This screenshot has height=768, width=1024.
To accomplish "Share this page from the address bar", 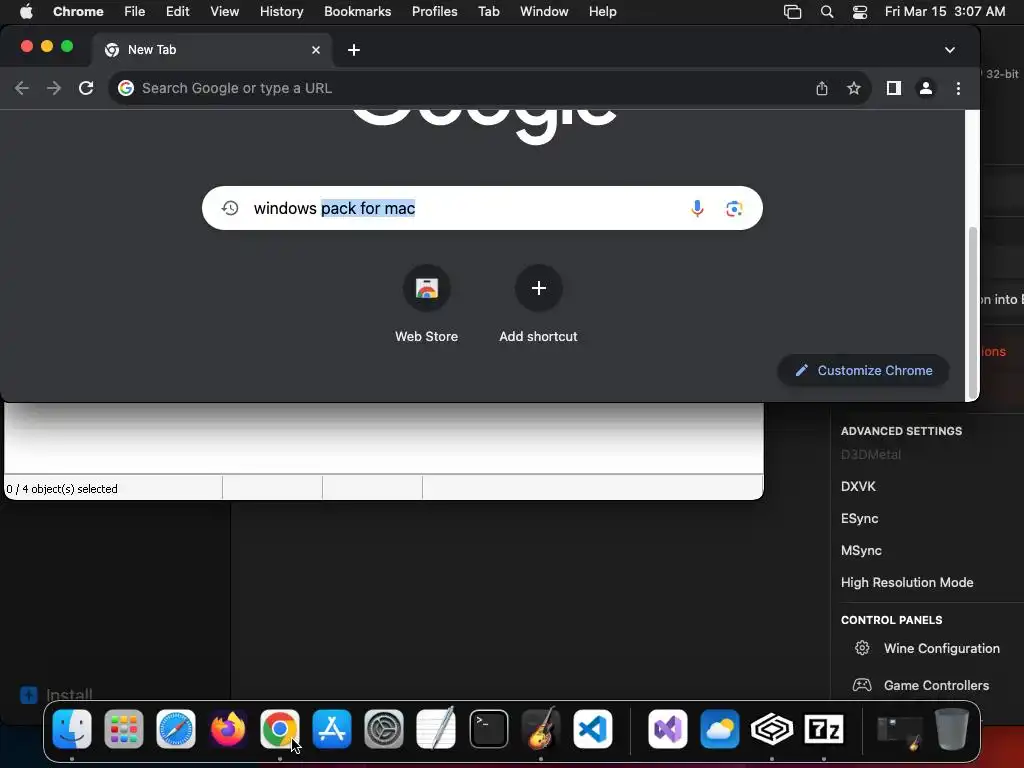I will pos(822,88).
